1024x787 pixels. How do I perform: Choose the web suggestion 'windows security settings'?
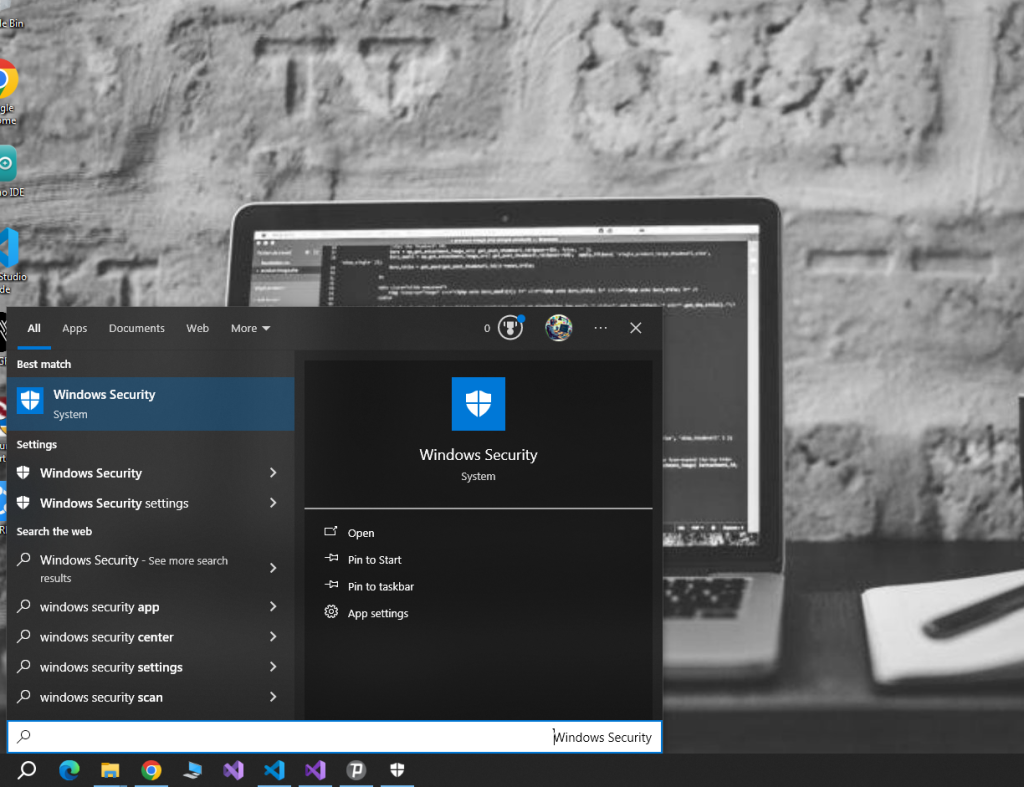tap(111, 667)
